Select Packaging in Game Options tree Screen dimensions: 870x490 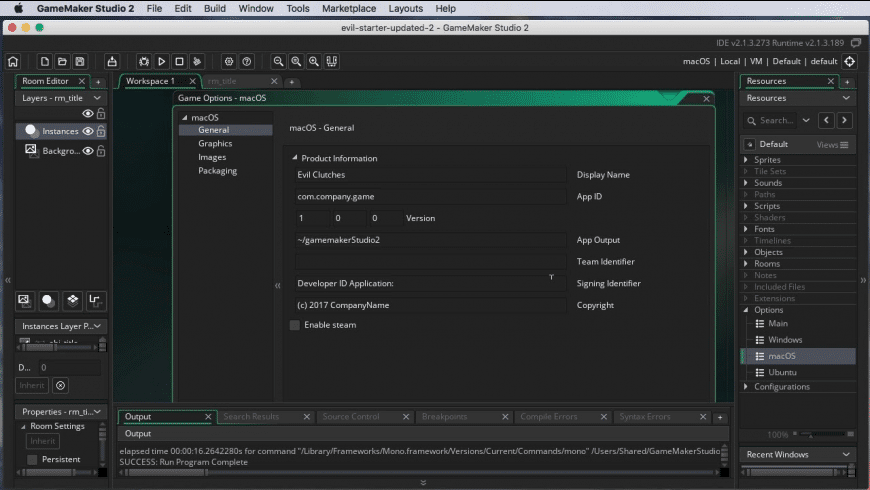point(218,171)
